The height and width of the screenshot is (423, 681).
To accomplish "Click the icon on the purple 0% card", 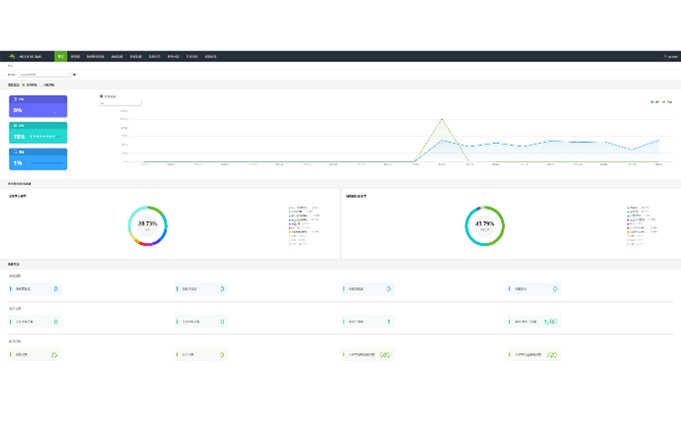I will point(15,101).
